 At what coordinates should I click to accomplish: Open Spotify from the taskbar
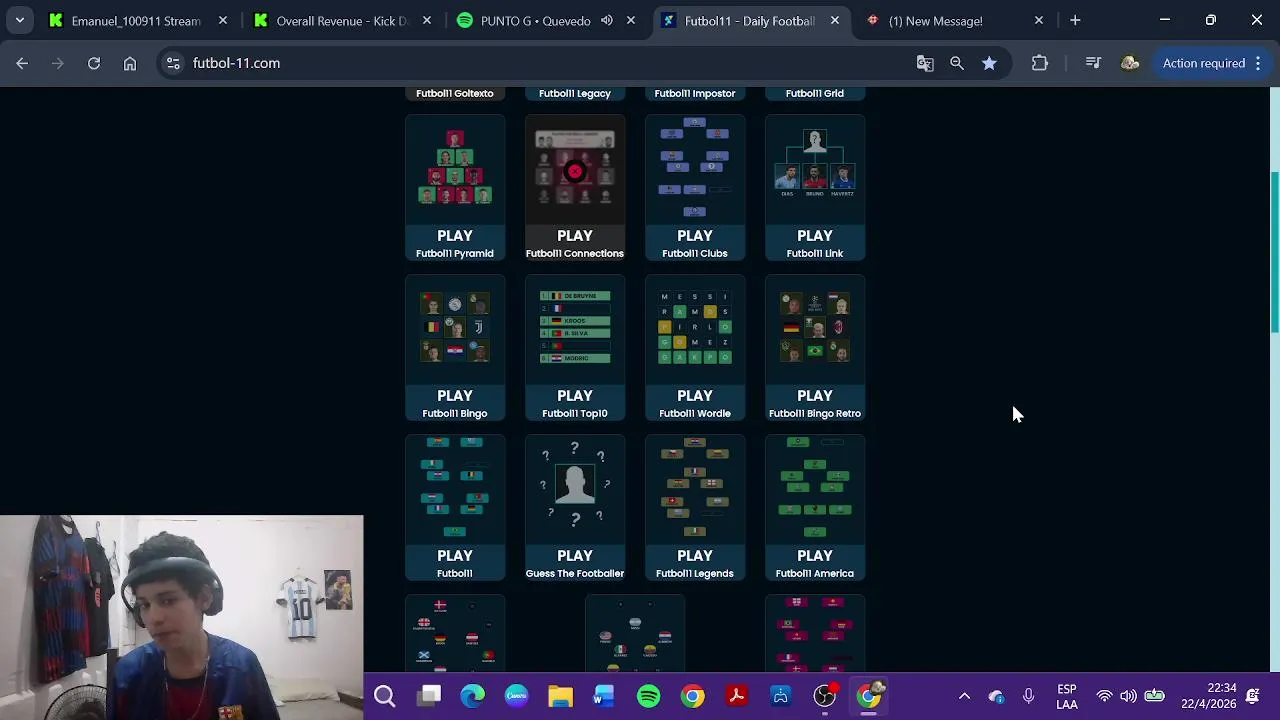(648, 696)
